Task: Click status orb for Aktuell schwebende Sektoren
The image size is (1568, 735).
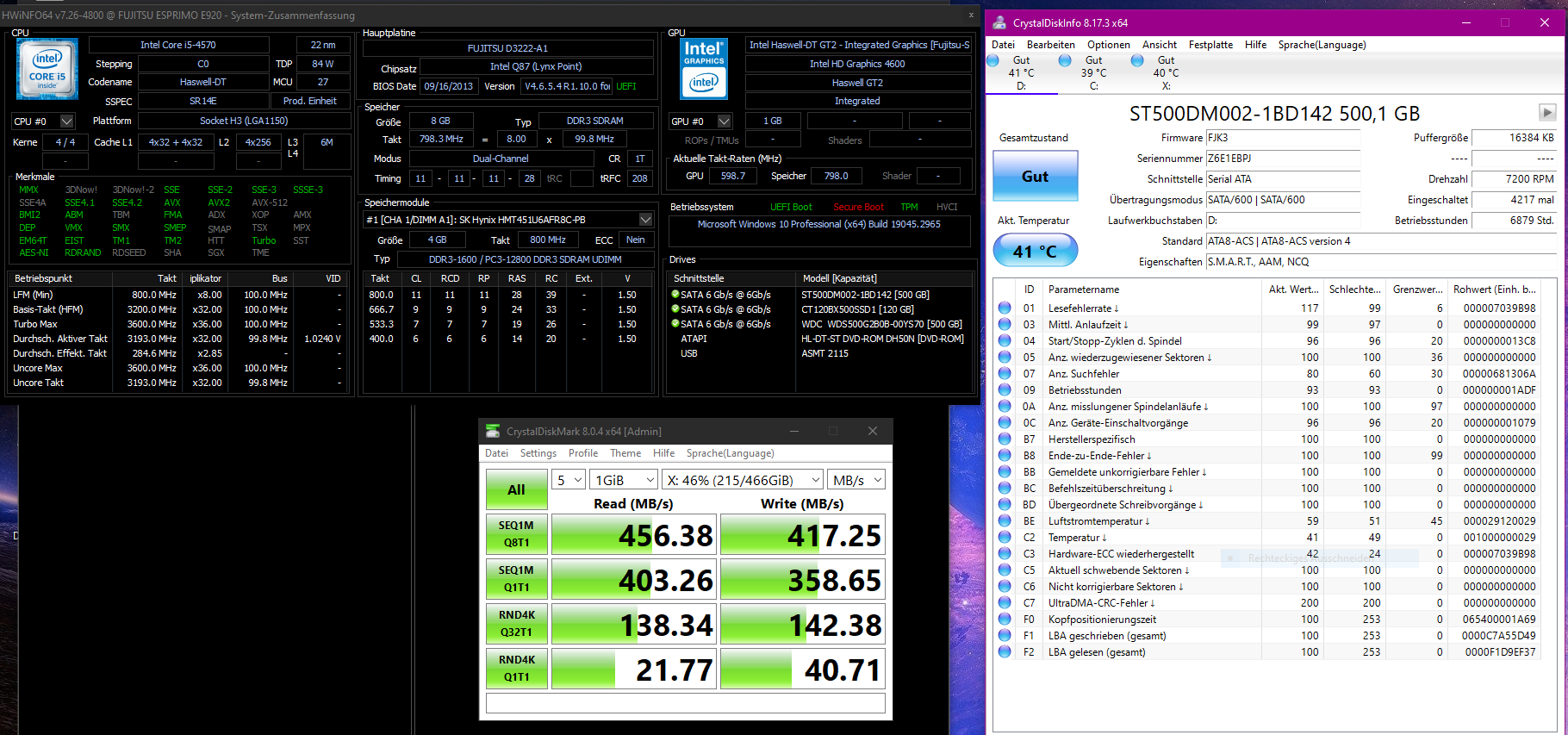Action: point(1005,570)
